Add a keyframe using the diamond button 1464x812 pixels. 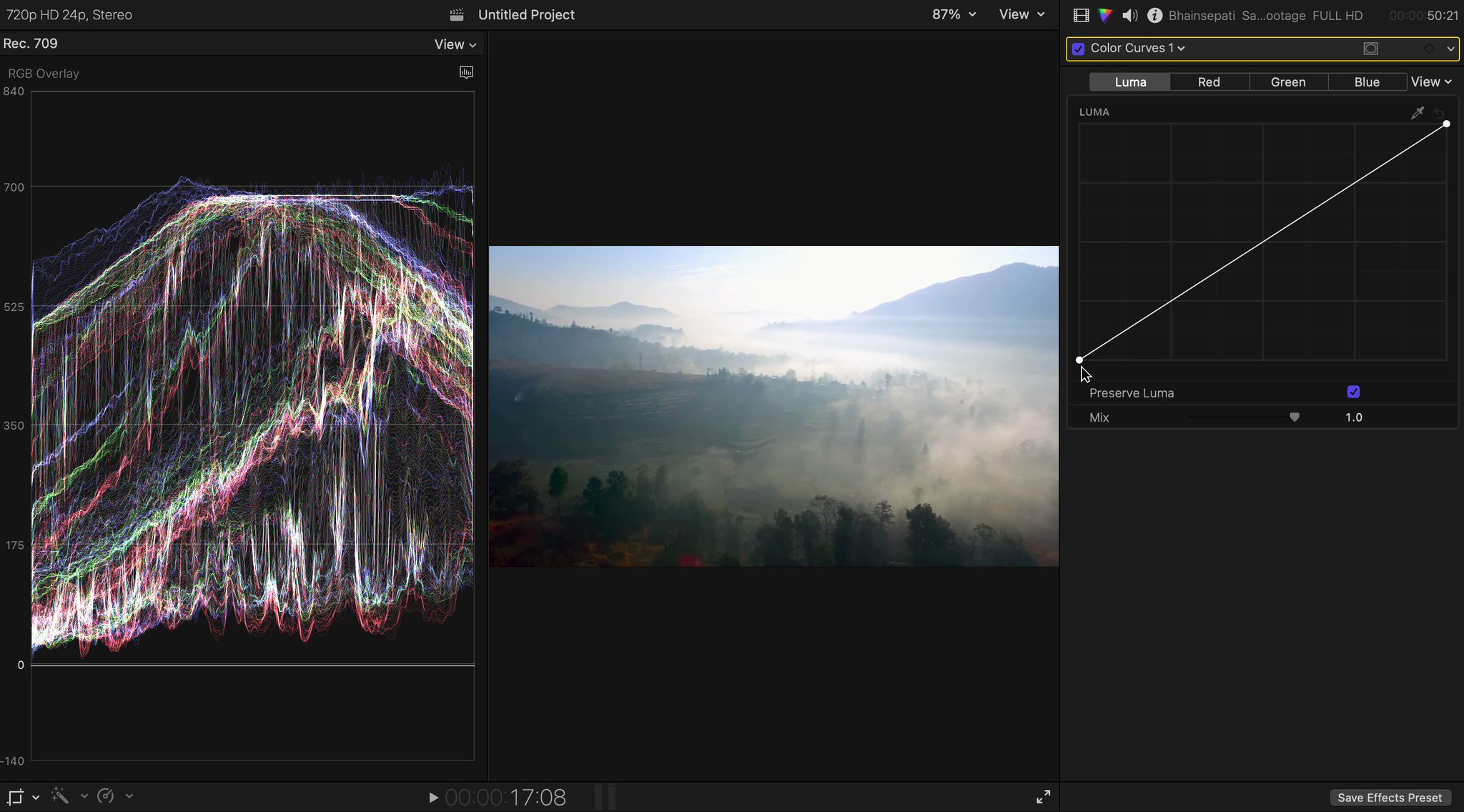1429,49
